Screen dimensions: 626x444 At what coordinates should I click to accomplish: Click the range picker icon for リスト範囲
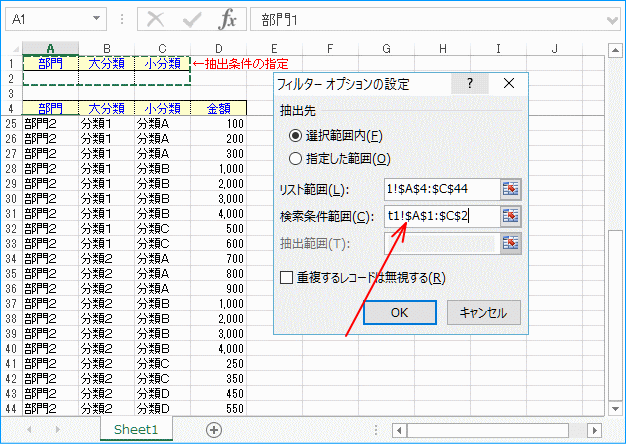click(x=512, y=188)
